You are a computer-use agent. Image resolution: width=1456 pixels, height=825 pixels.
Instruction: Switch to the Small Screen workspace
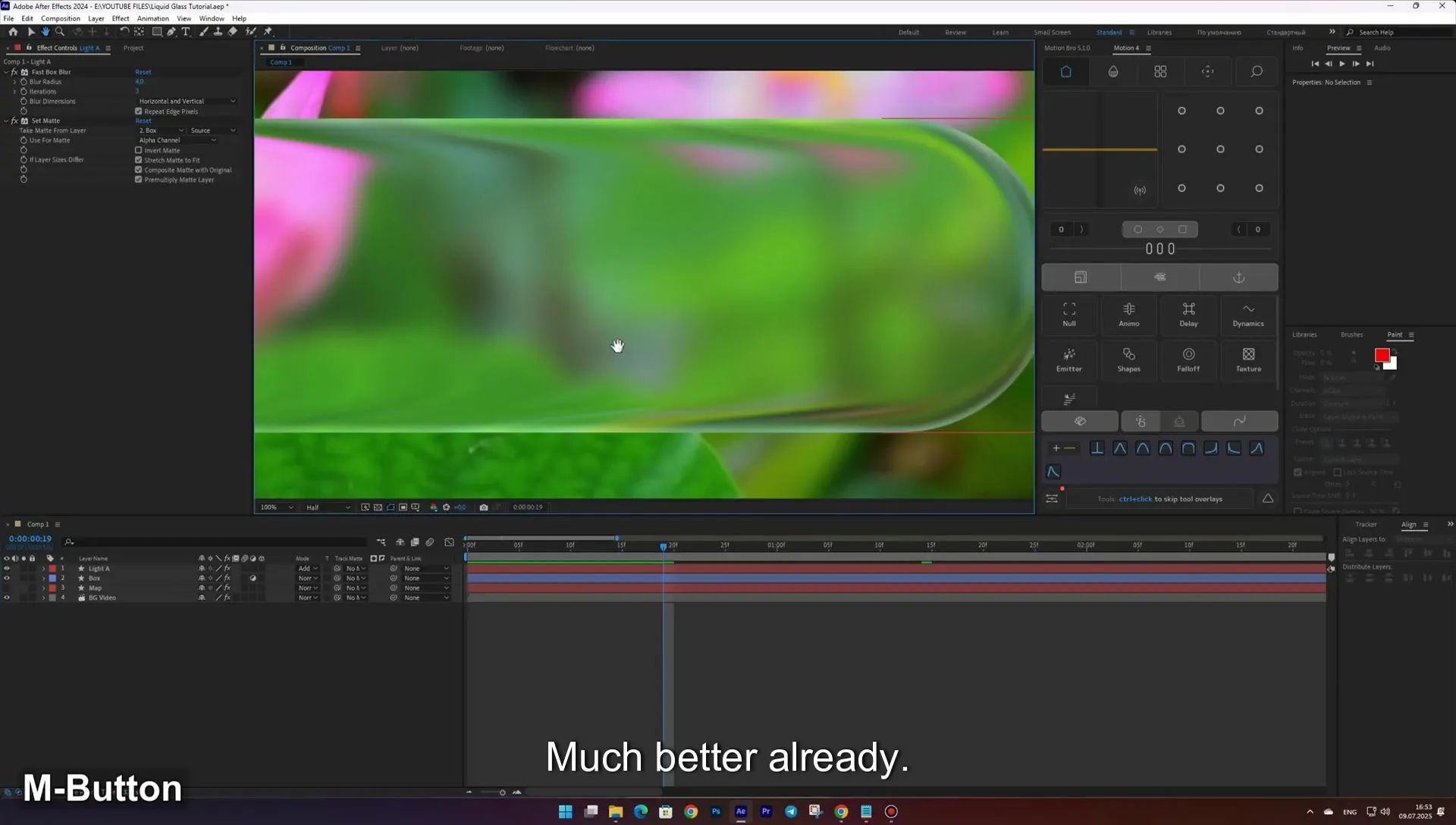pyautogui.click(x=1052, y=33)
